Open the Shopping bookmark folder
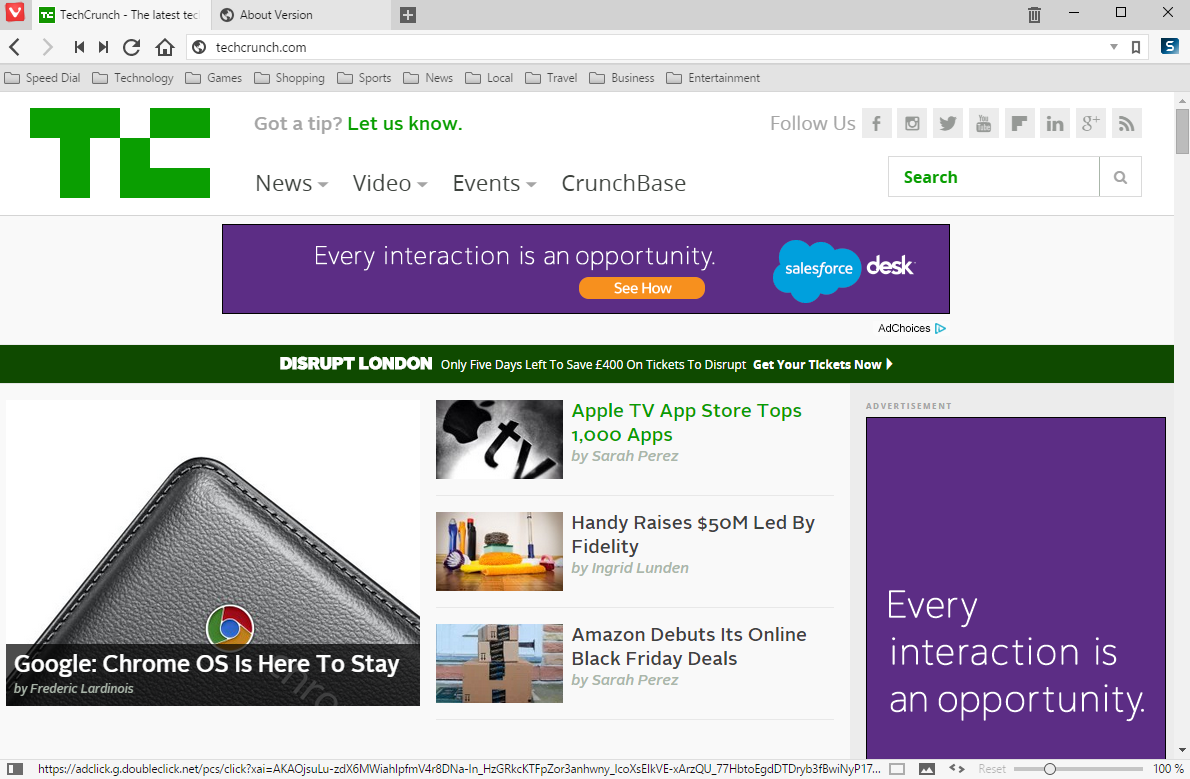 289,77
